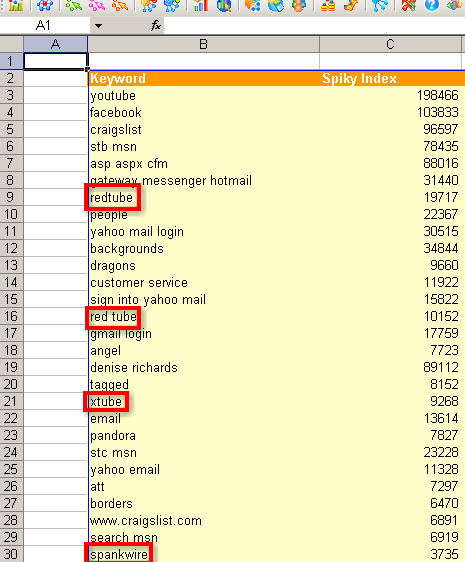This screenshot has height=562, width=465.
Task: Click the blue branching network toolbar icon
Action: [380, 5]
